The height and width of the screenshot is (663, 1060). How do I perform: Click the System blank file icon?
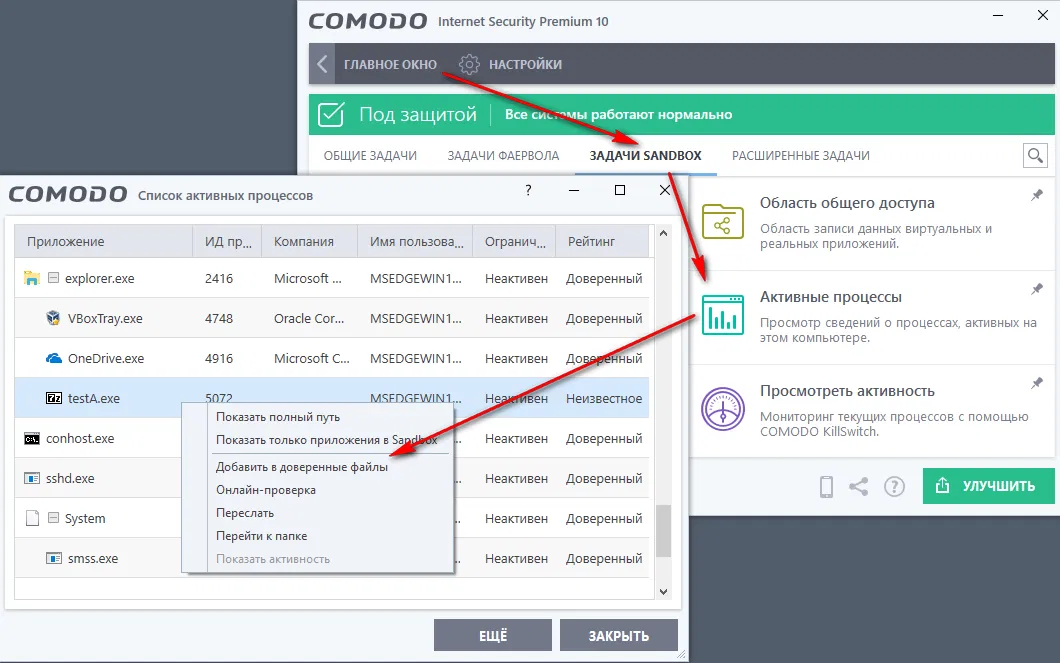32,518
